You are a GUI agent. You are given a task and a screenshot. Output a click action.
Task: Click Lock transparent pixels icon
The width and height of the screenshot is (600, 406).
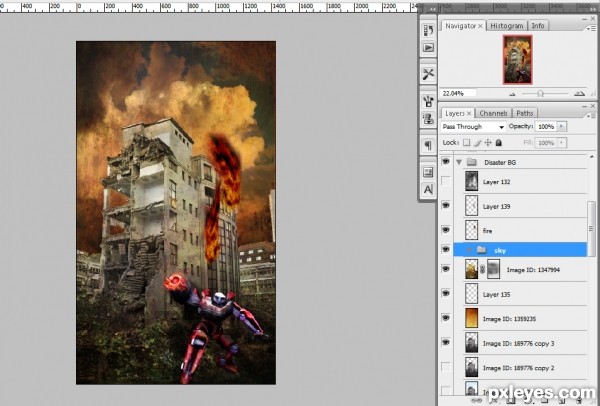pos(466,143)
